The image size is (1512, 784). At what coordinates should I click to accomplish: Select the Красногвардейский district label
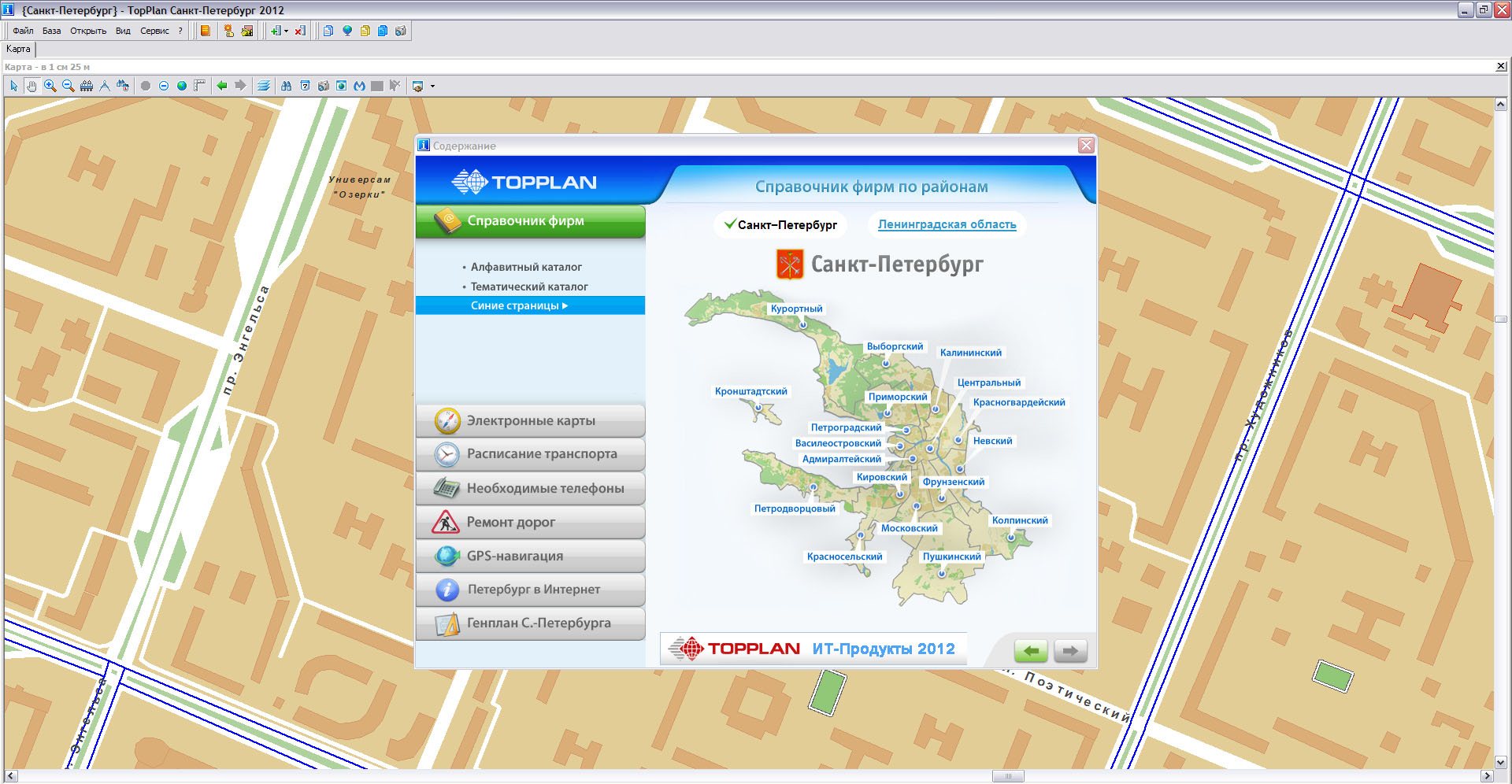[1019, 402]
